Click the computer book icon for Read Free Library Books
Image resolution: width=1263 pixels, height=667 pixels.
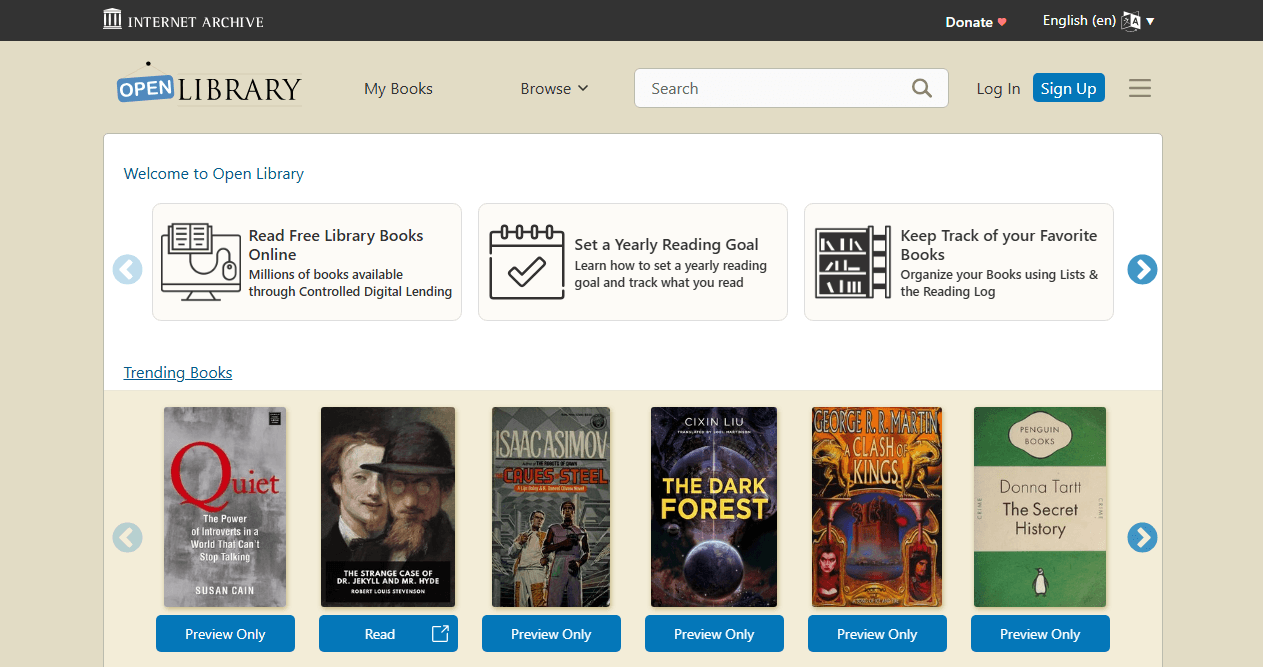point(201,262)
